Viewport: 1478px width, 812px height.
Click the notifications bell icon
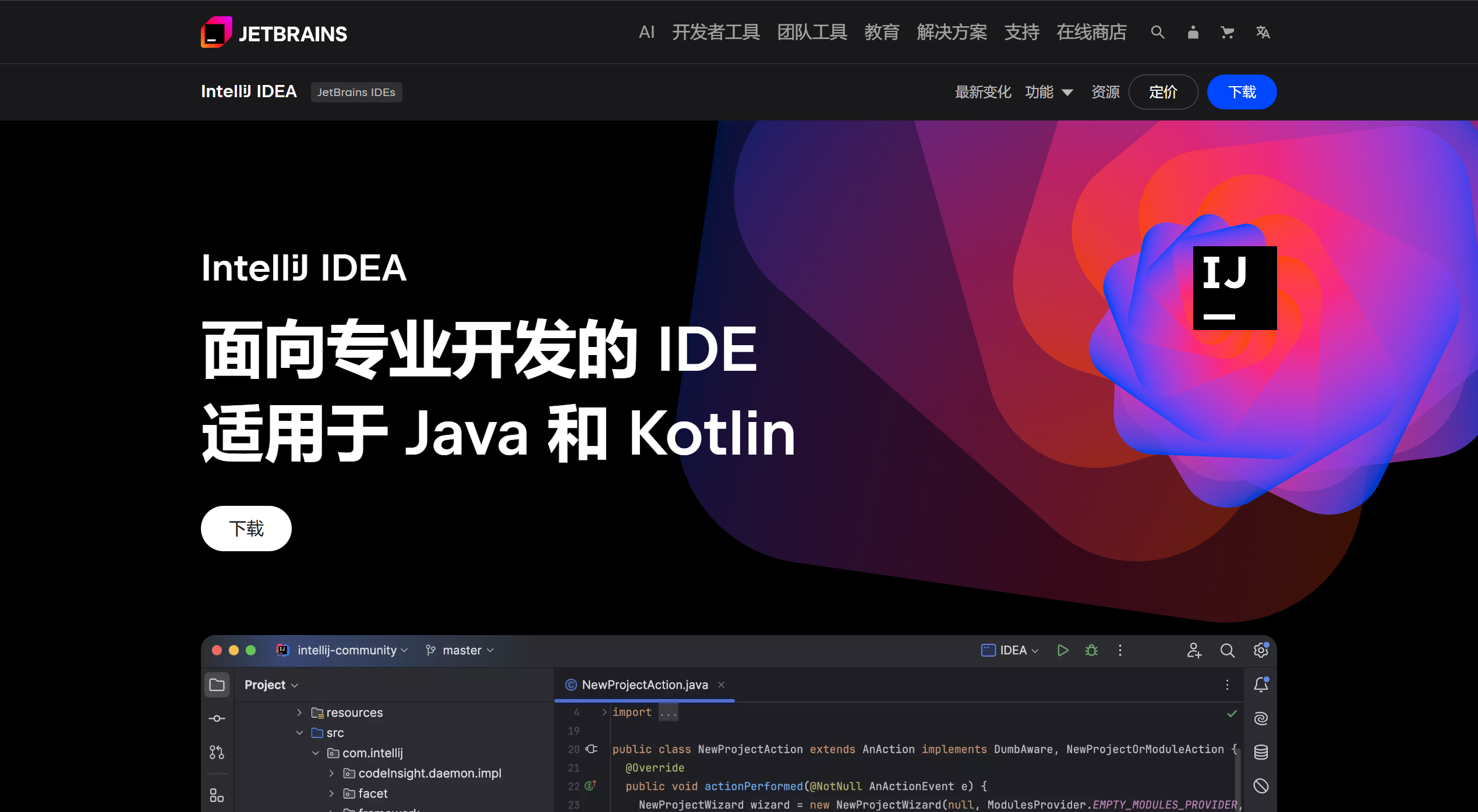pos(1261,685)
